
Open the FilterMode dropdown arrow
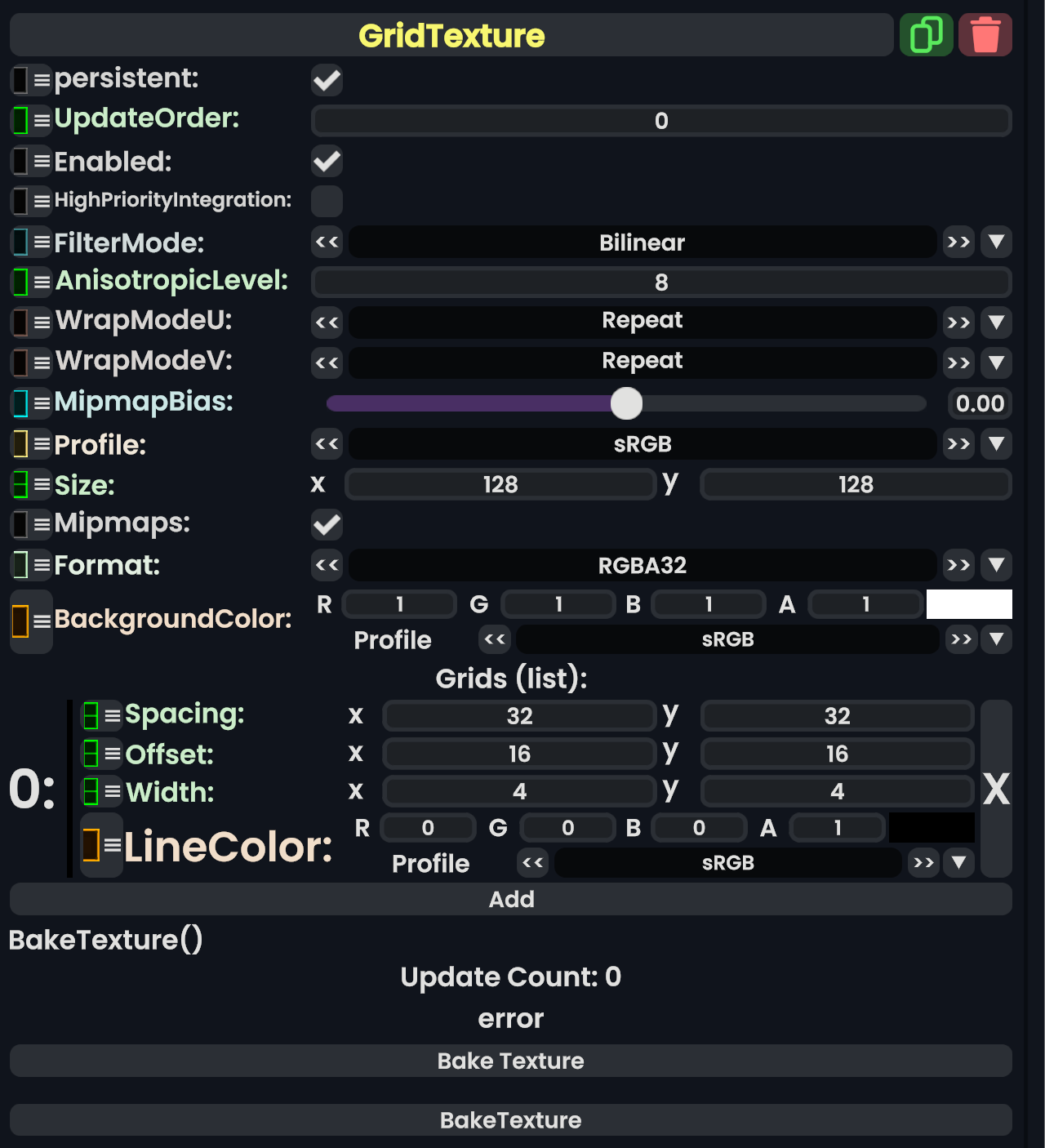tap(996, 243)
